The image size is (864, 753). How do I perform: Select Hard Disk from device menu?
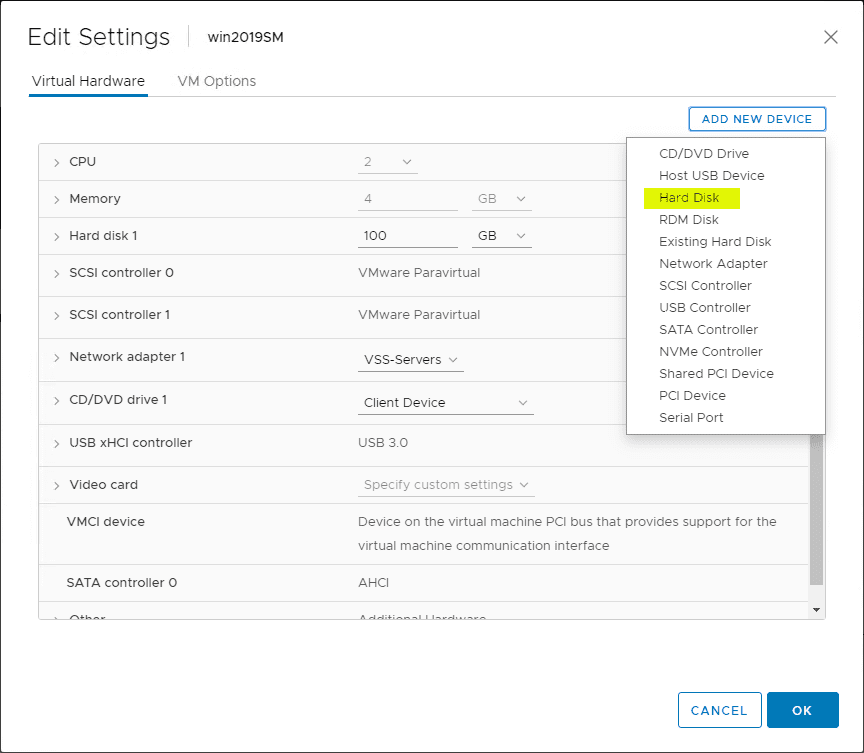pos(689,198)
